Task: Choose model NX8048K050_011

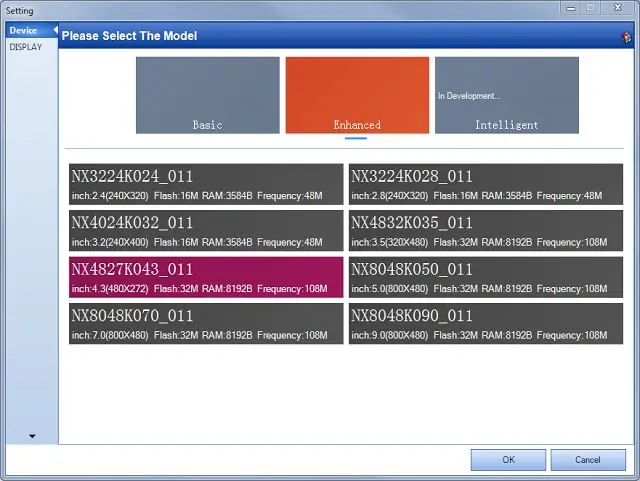Action: tap(486, 277)
